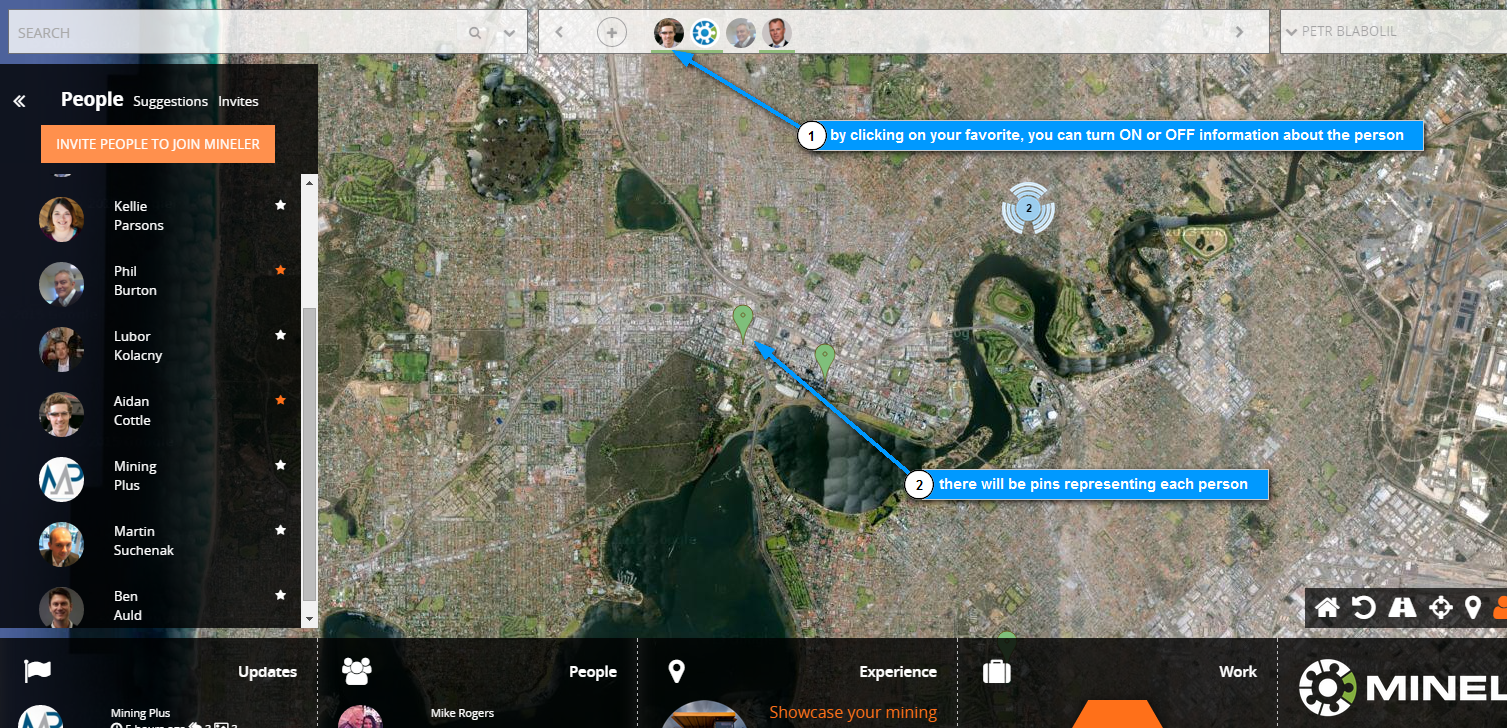Click the people list vertical scrollbar
Image resolution: width=1507 pixels, height=728 pixels.
tap(309, 450)
